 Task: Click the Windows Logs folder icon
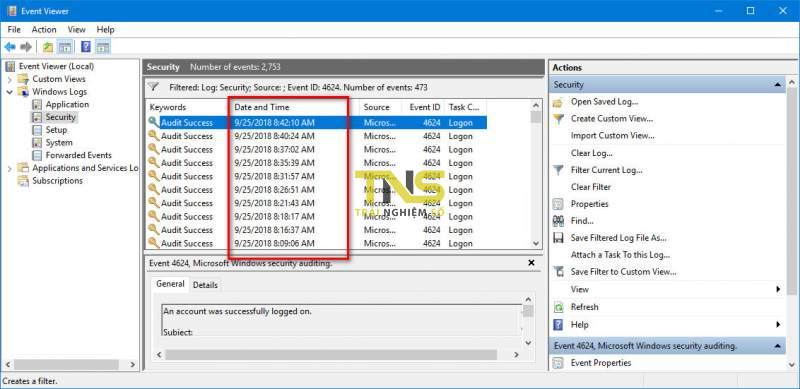pos(23,92)
